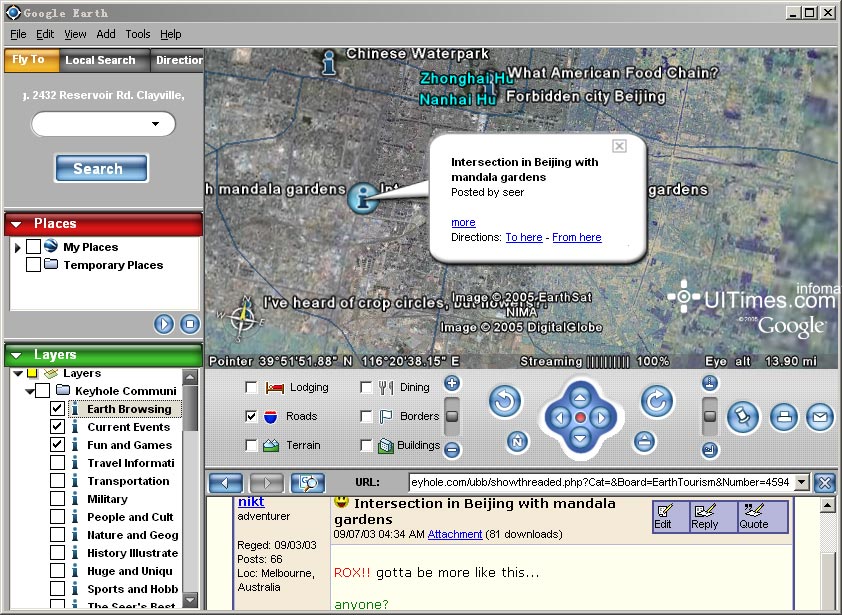Click the zoom in plus button

(x=452, y=384)
